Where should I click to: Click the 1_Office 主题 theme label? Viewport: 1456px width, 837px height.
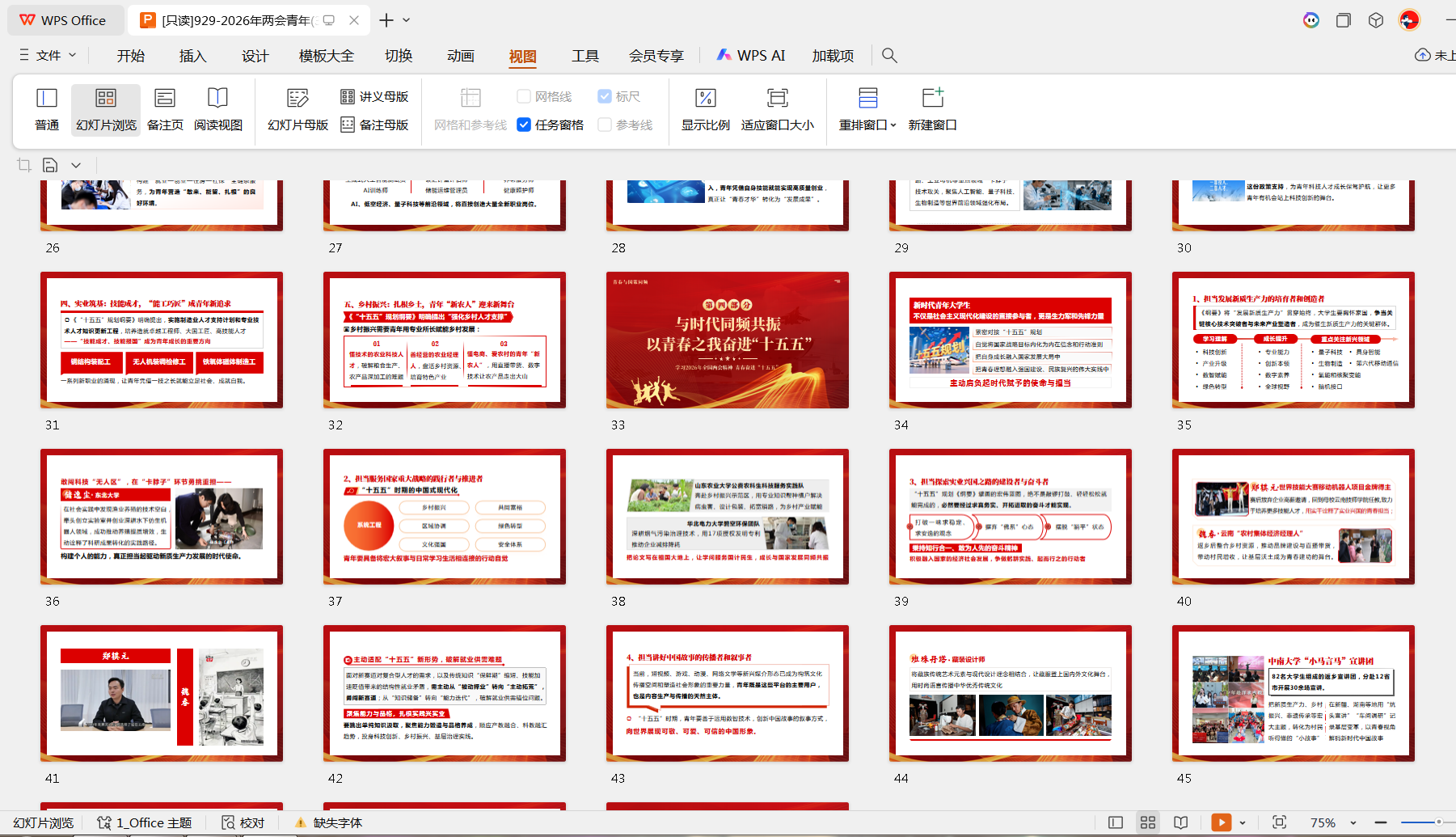(145, 822)
